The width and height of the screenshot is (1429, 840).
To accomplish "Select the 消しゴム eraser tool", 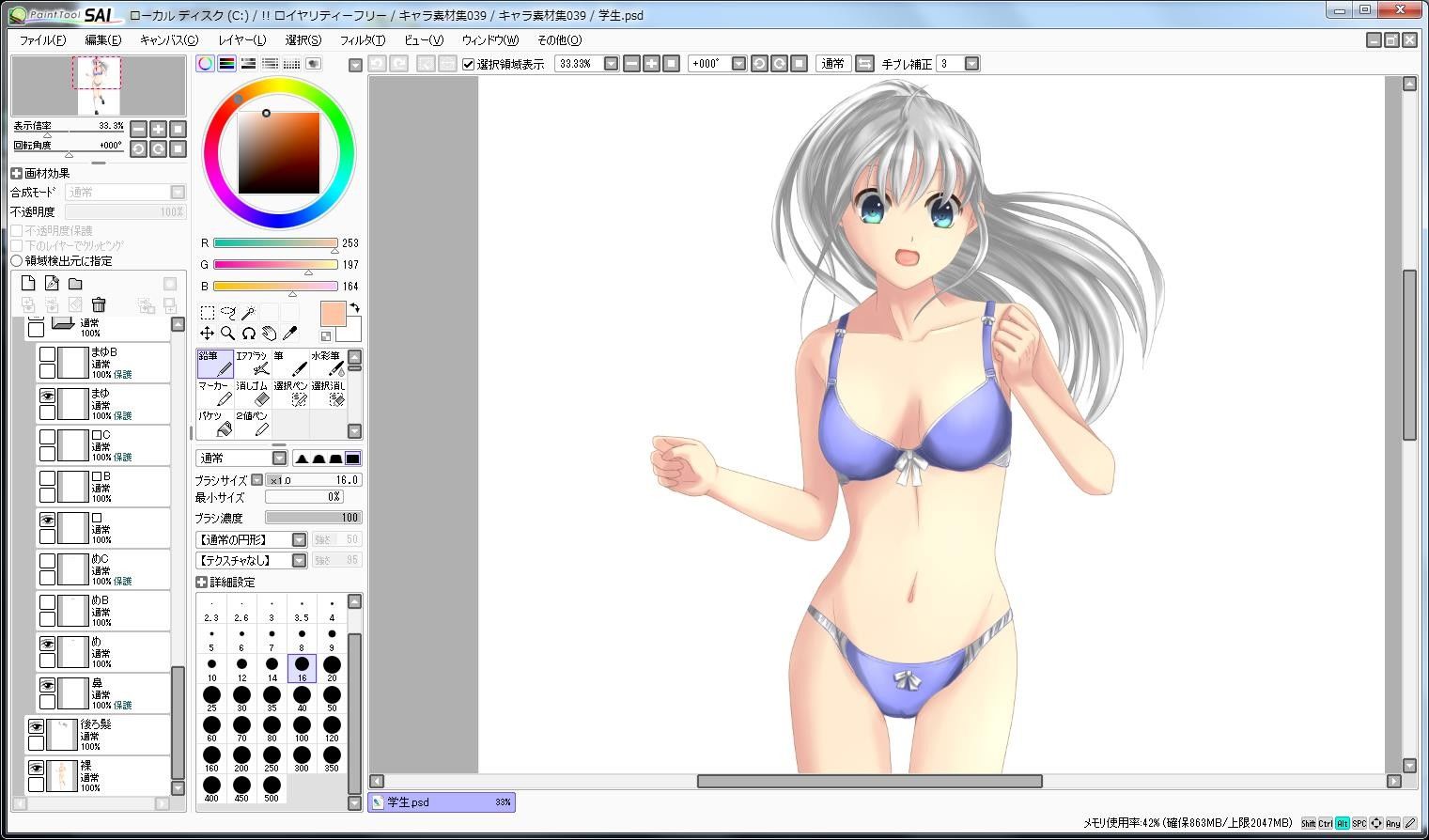I will [253, 394].
